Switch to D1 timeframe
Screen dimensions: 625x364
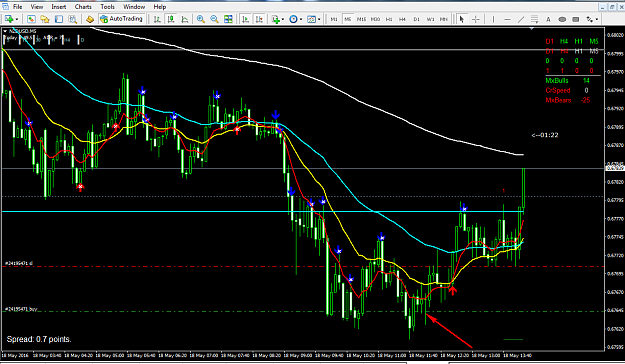(x=417, y=19)
